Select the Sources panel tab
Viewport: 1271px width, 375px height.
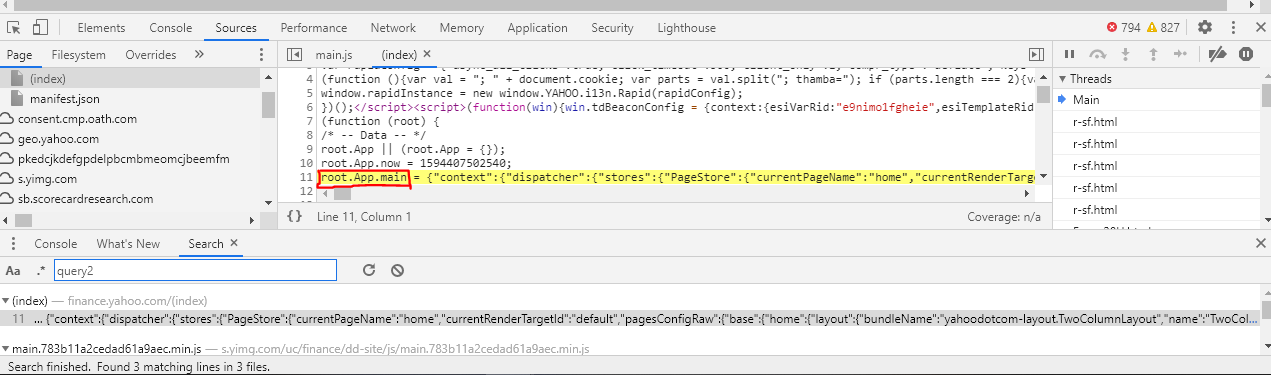(236, 28)
